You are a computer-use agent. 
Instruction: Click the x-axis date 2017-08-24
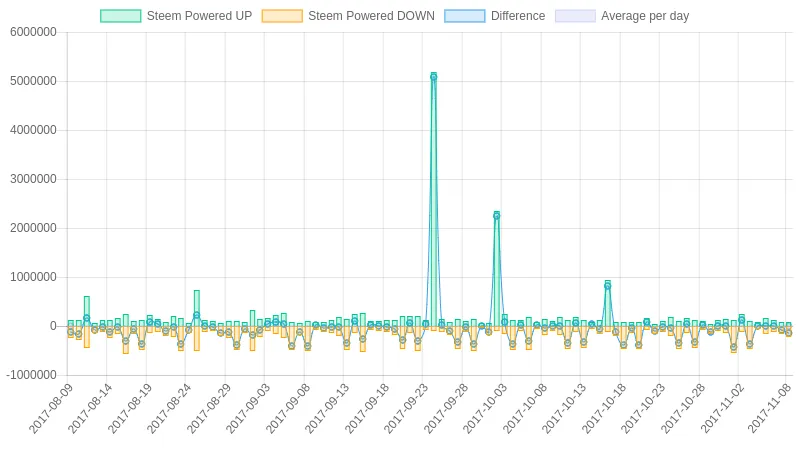(x=168, y=409)
